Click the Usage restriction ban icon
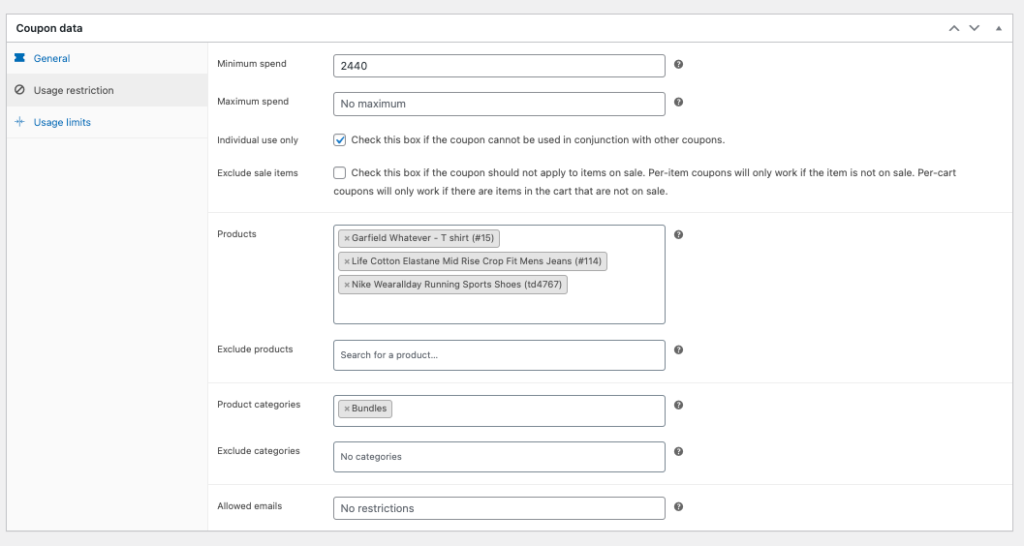Image resolution: width=1024 pixels, height=546 pixels. 20,89
